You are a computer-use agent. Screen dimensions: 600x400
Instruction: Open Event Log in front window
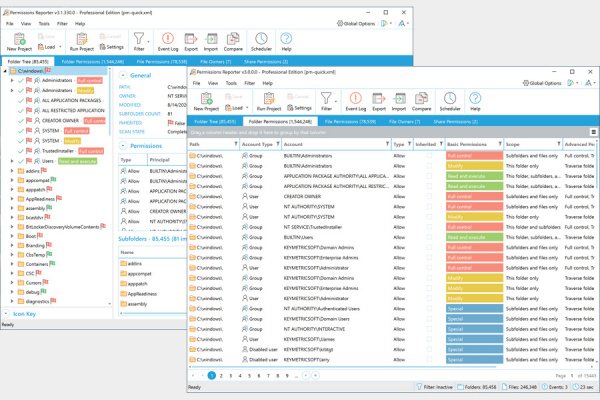pyautogui.click(x=355, y=101)
